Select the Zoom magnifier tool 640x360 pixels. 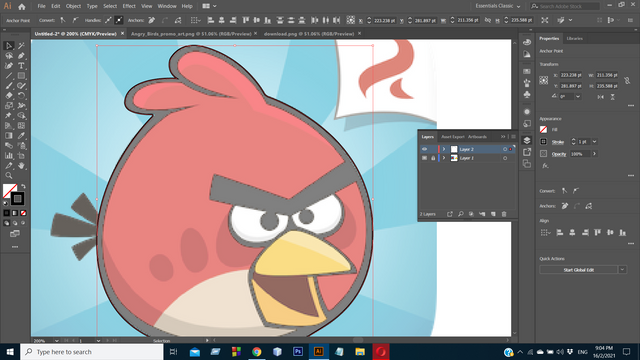[9, 176]
